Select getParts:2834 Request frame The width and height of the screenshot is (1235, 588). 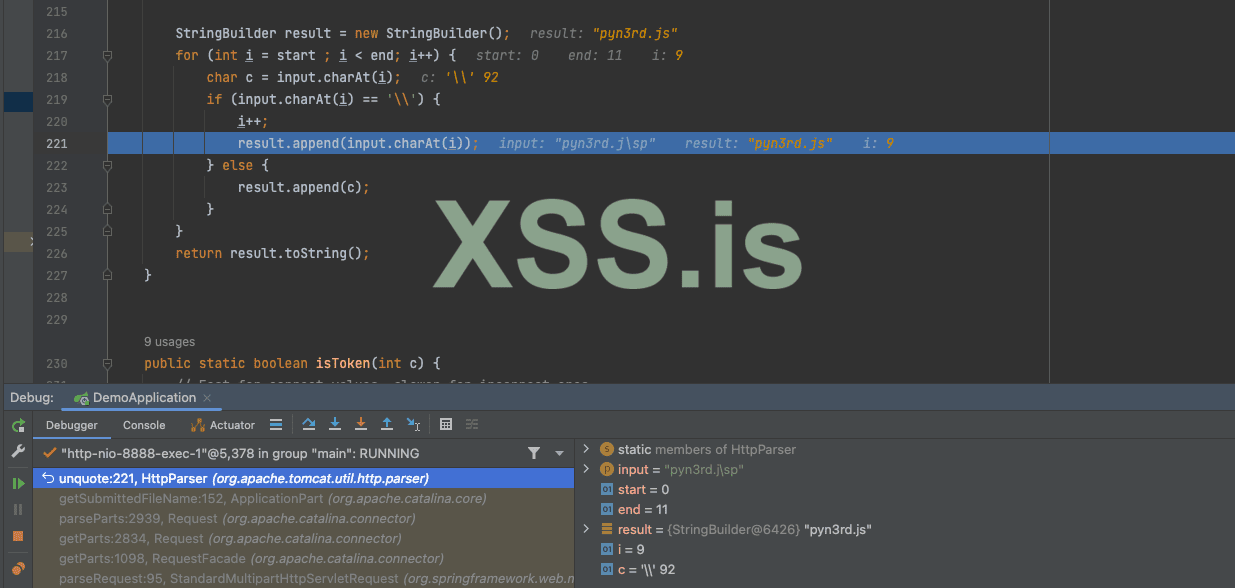pyautogui.click(x=304, y=539)
